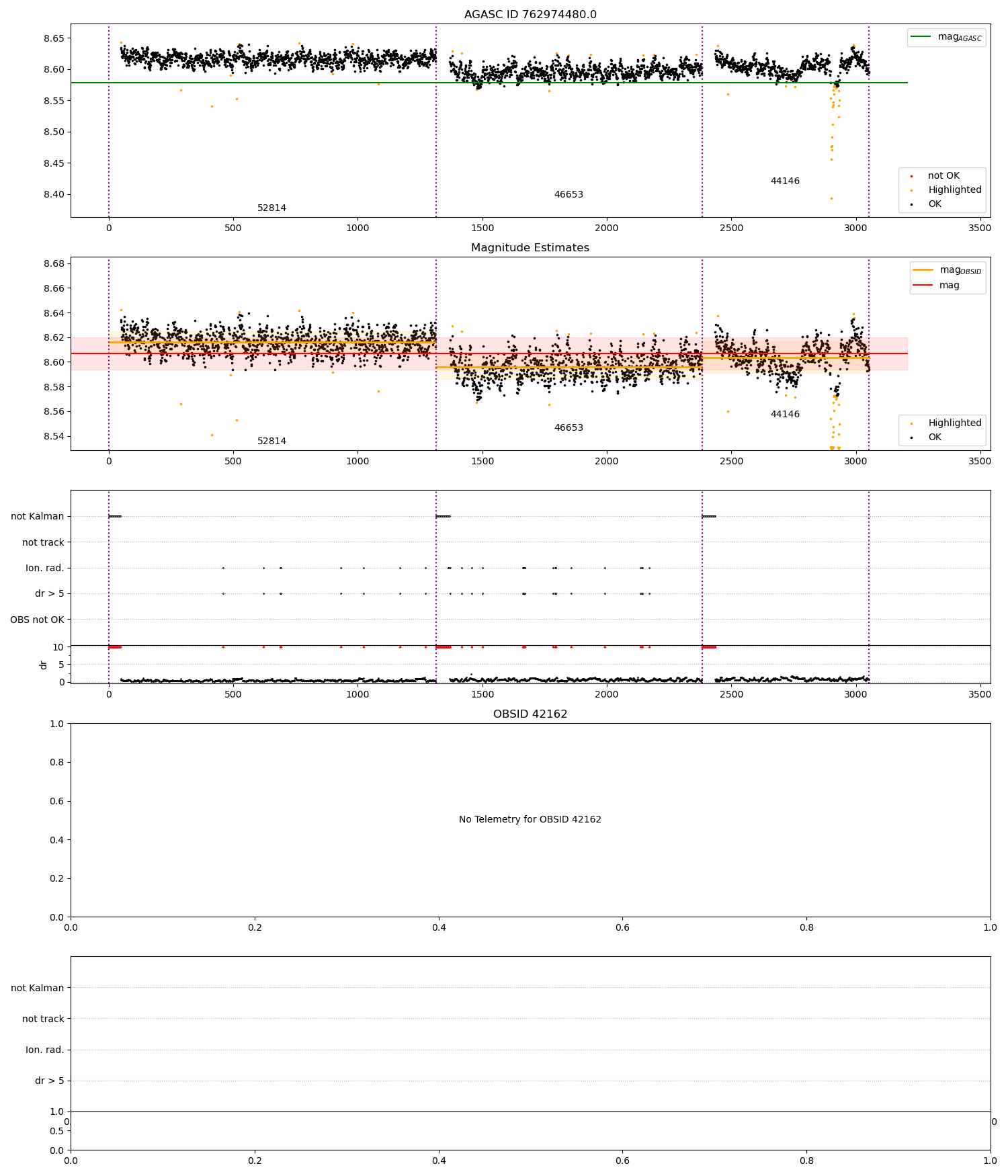This screenshot has width=1008, height=1176.
Task: Click the 8.65 y-axis tick label
Action: pos(55,38)
